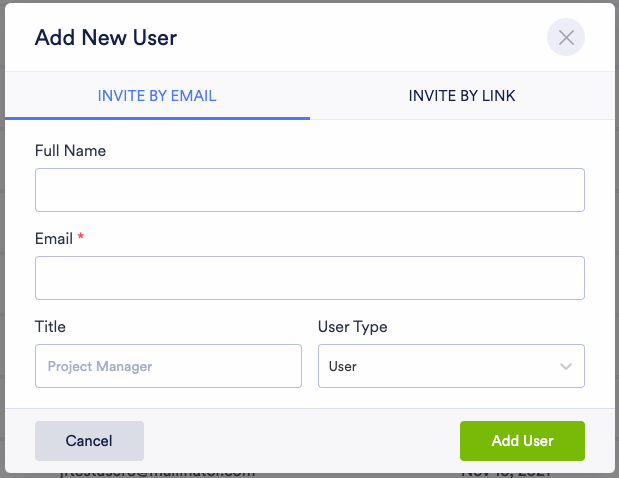619x478 pixels.
Task: Click the mailinator email behind the dialog
Action: pos(155,471)
